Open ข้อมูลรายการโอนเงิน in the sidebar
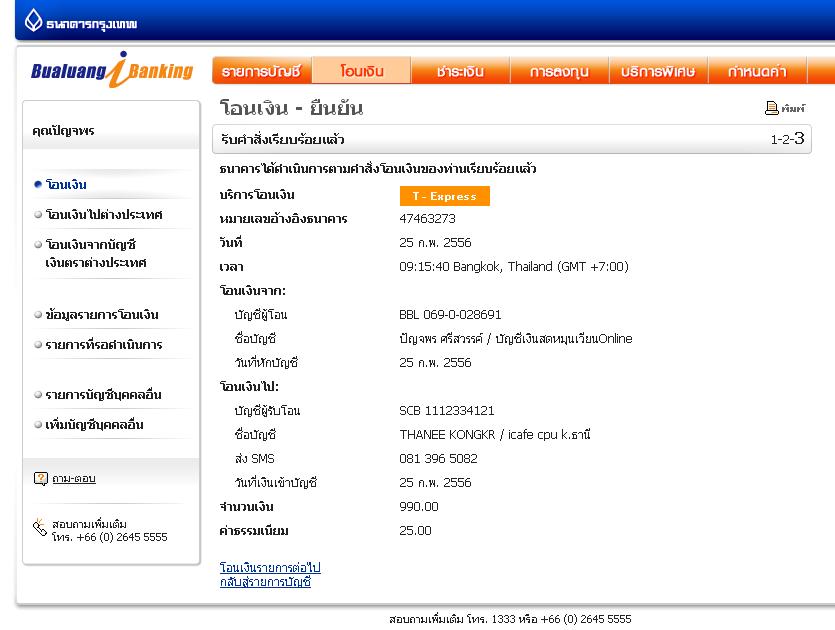This screenshot has height=630, width=835. [x=102, y=315]
